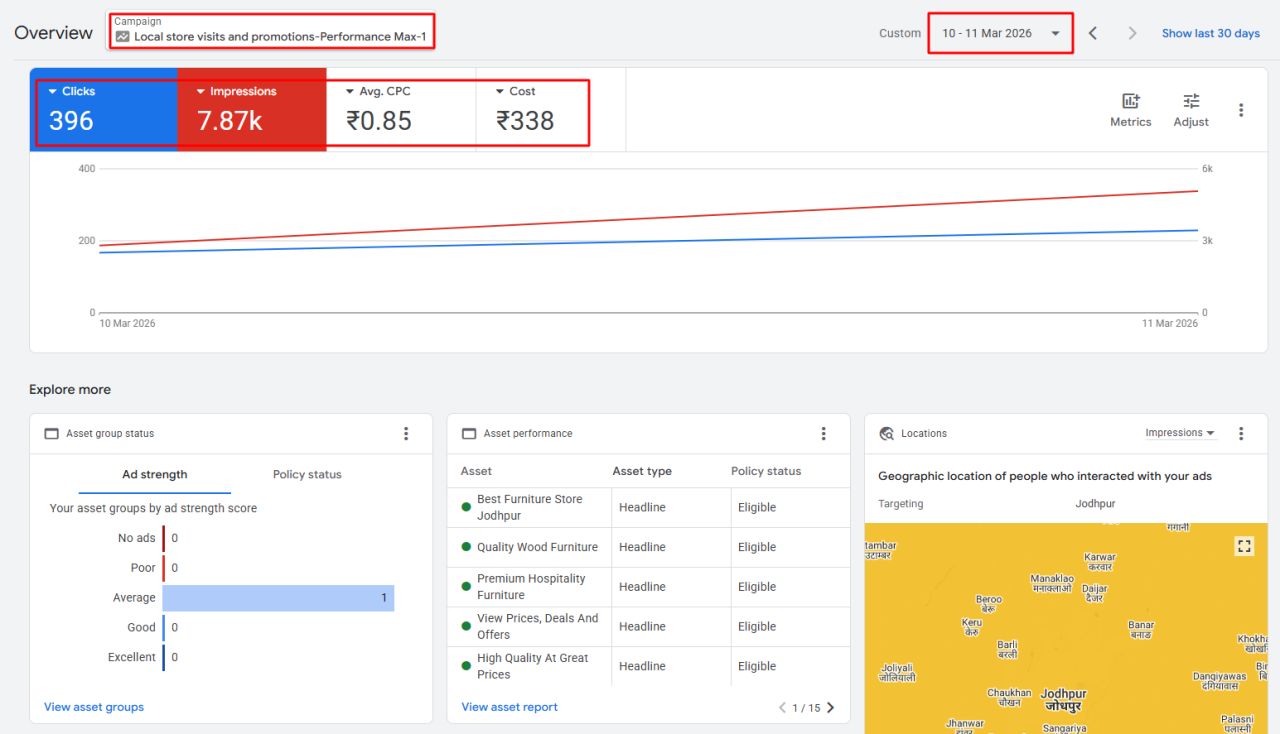Screen dimensions: 1280x734
Task: Go to previous date range arrow
Action: (x=1093, y=33)
